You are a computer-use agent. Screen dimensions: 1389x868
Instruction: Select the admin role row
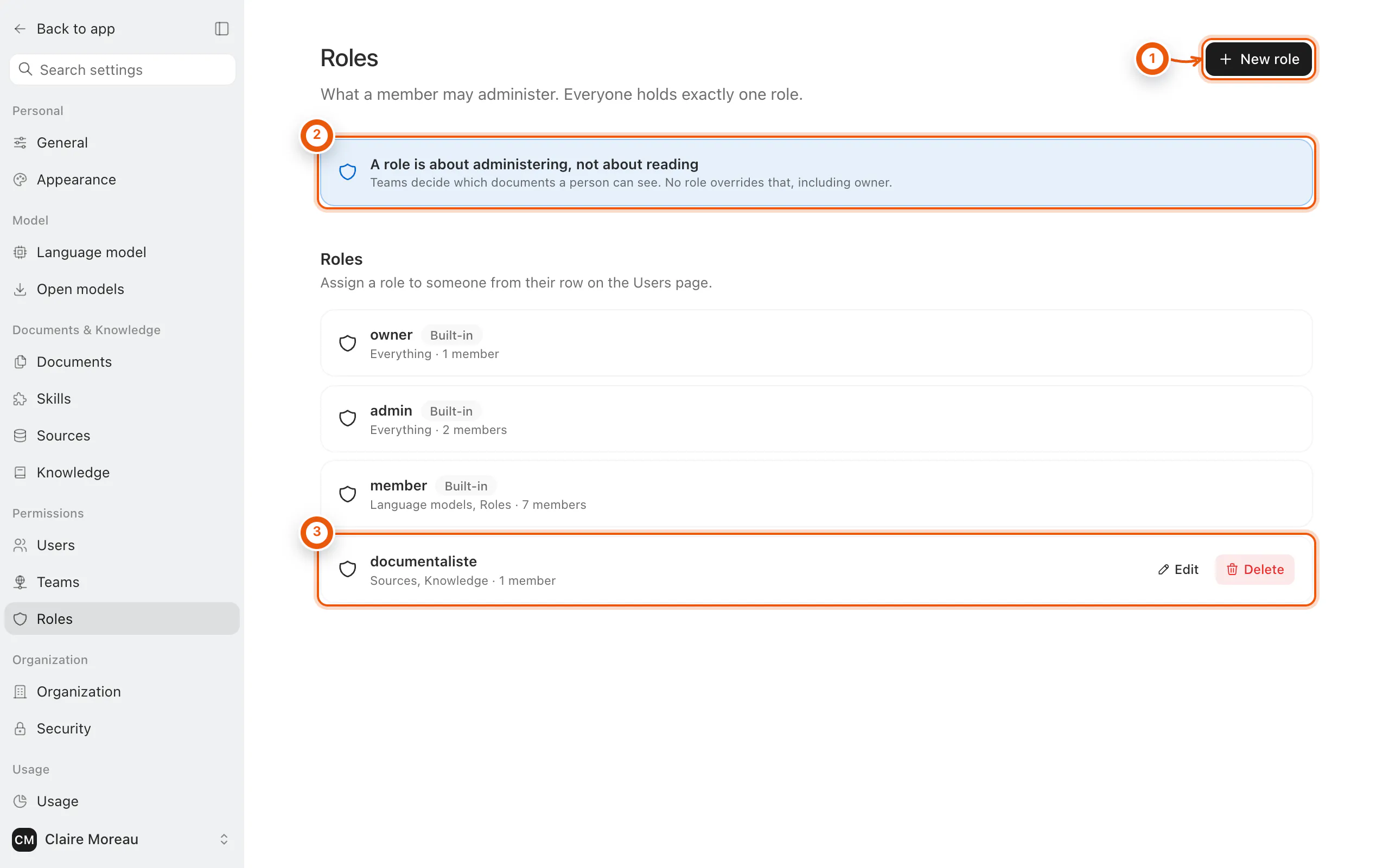(816, 419)
